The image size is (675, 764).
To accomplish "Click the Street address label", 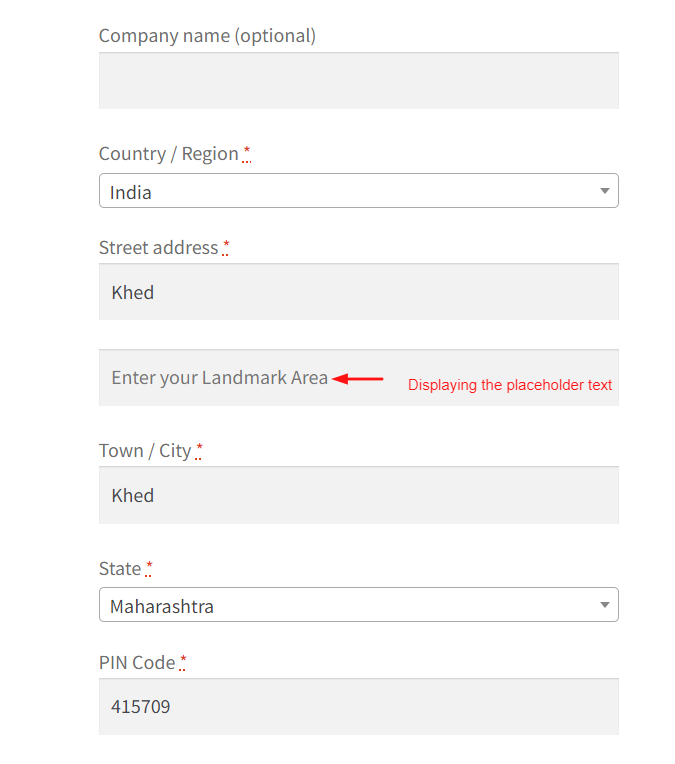I will (x=158, y=248).
